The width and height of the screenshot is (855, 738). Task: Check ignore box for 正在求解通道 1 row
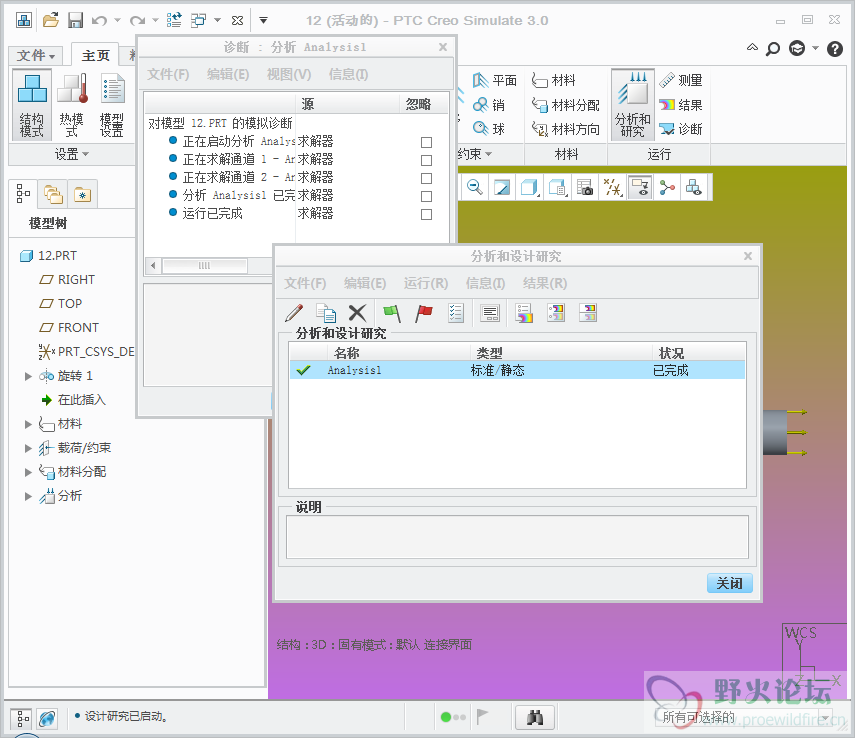pos(426,160)
